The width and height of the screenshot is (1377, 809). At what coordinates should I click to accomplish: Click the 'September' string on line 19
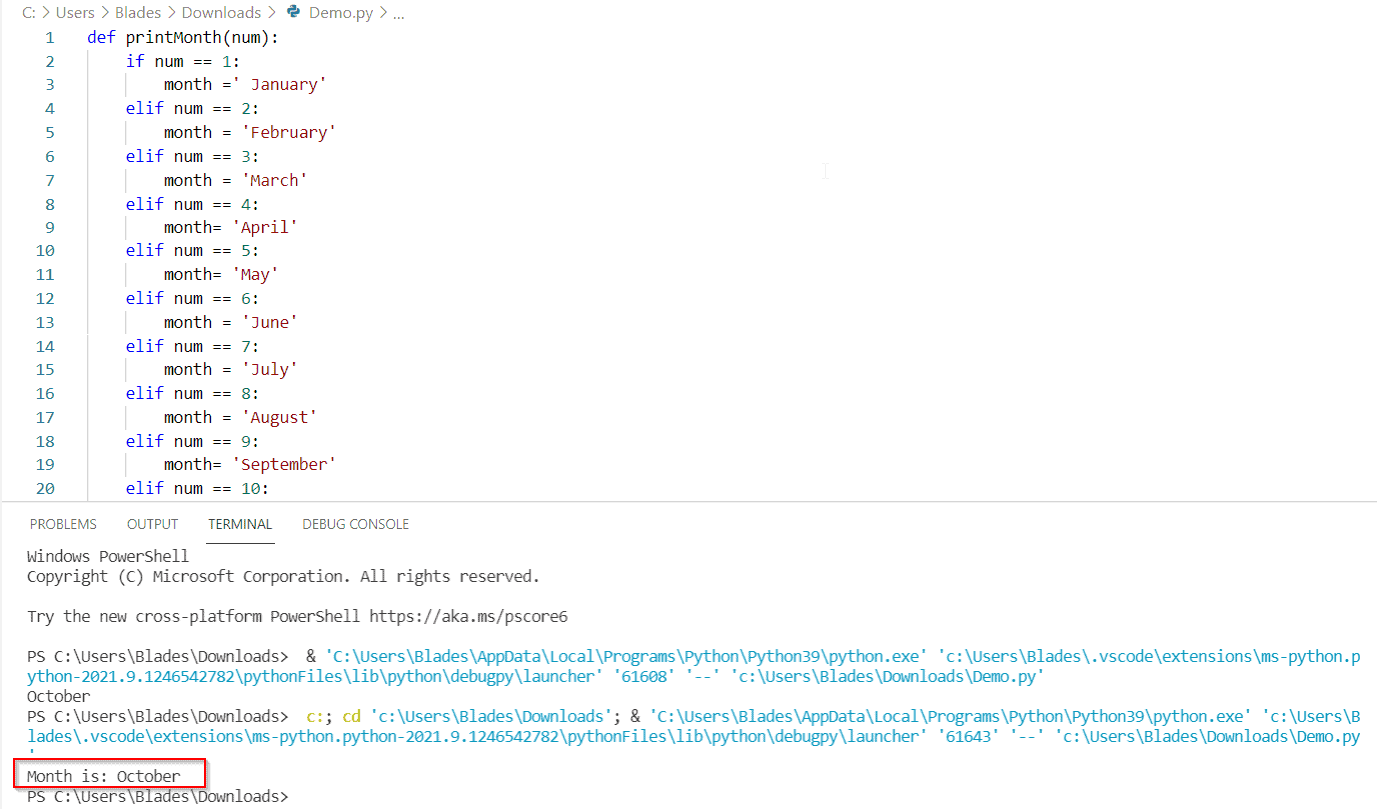283,464
